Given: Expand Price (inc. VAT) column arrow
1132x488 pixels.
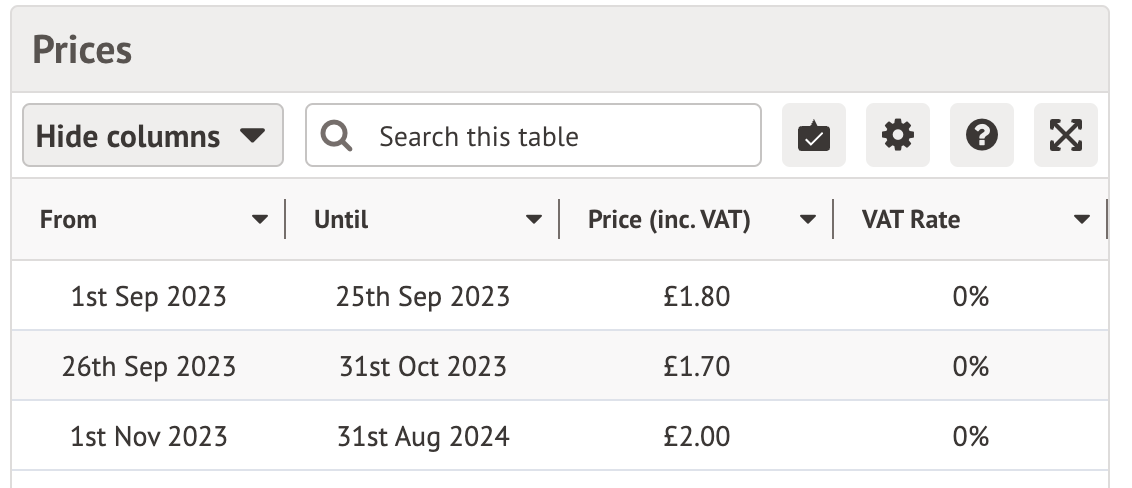Looking at the screenshot, I should click(808, 220).
